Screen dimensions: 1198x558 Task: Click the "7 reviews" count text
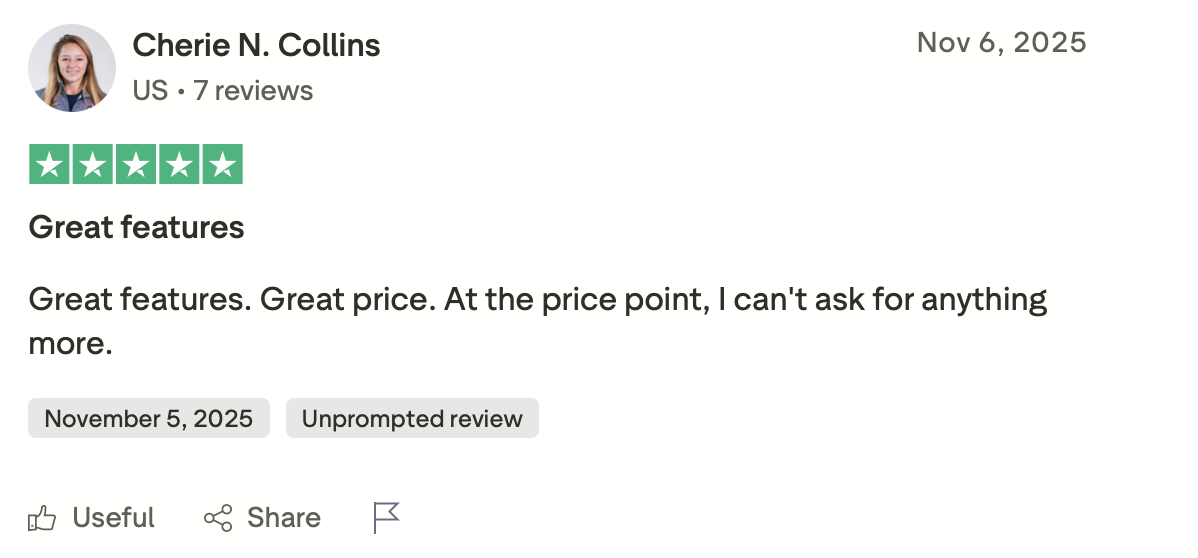tap(253, 91)
